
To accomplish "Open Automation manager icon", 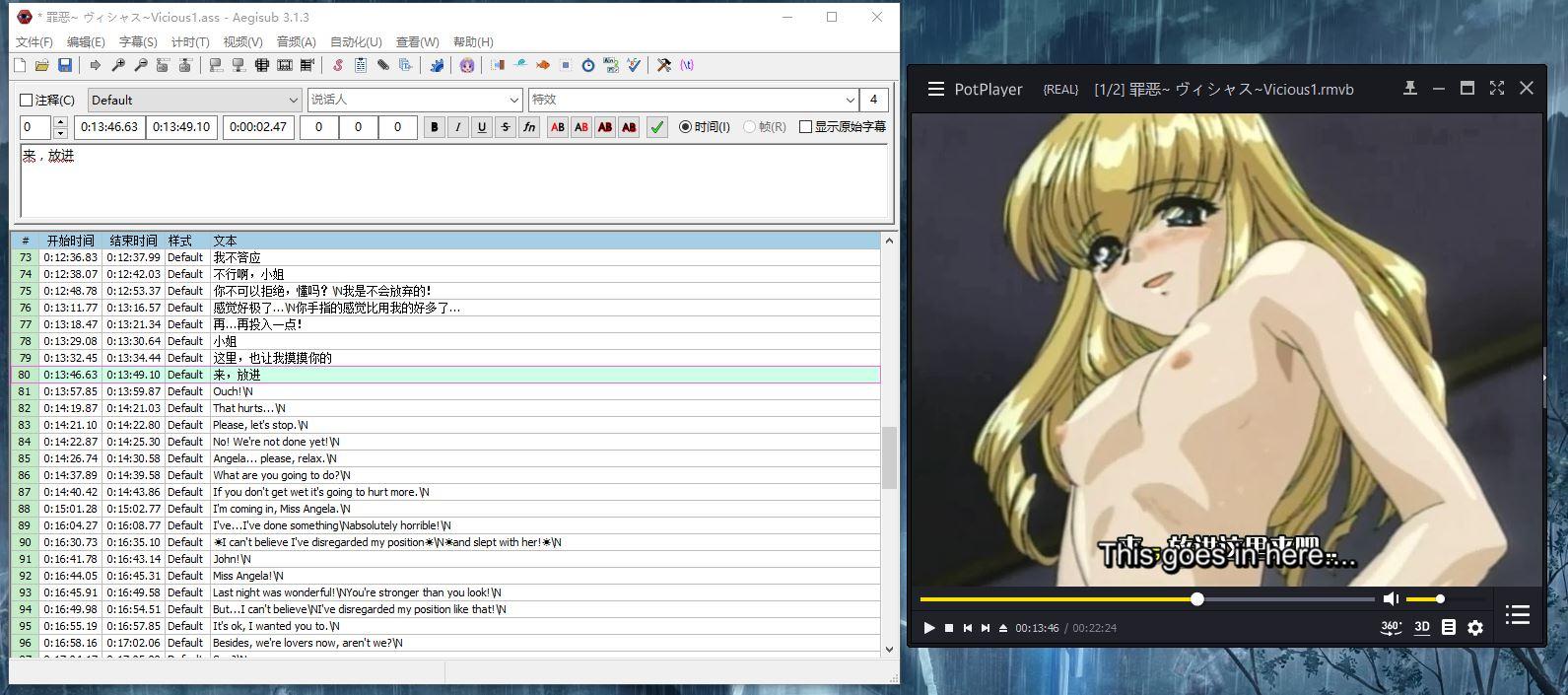I will (437, 65).
